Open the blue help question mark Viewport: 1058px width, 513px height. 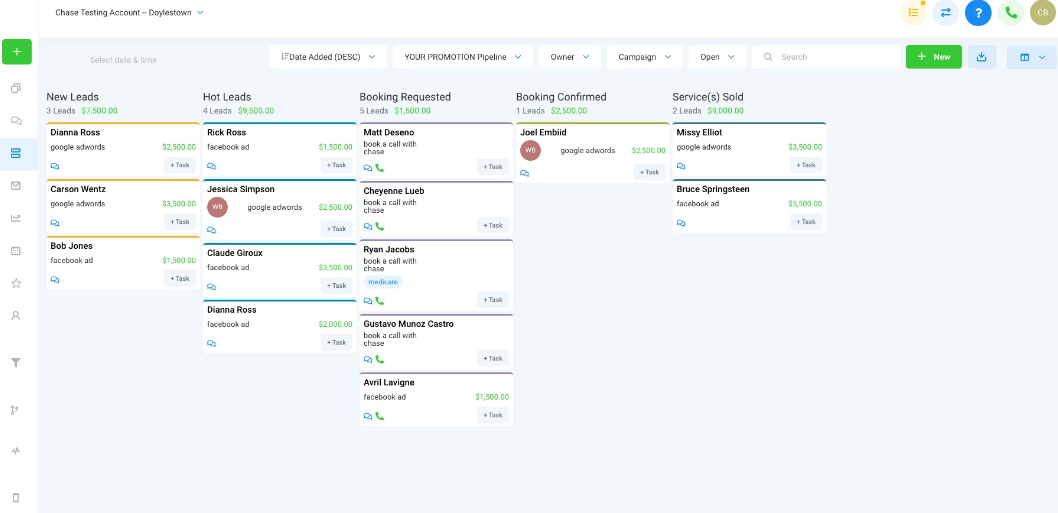click(x=978, y=13)
